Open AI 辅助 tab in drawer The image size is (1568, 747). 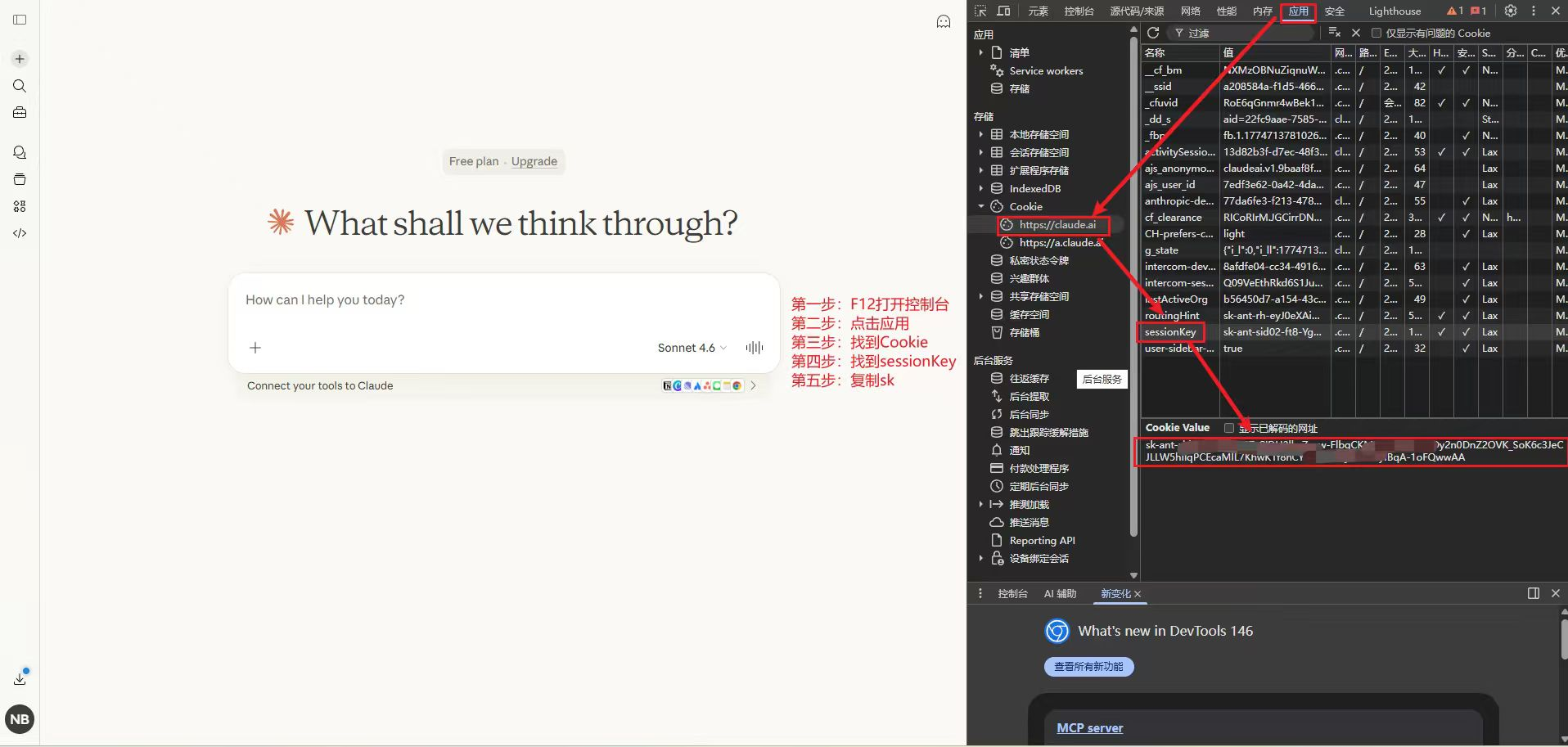1060,593
